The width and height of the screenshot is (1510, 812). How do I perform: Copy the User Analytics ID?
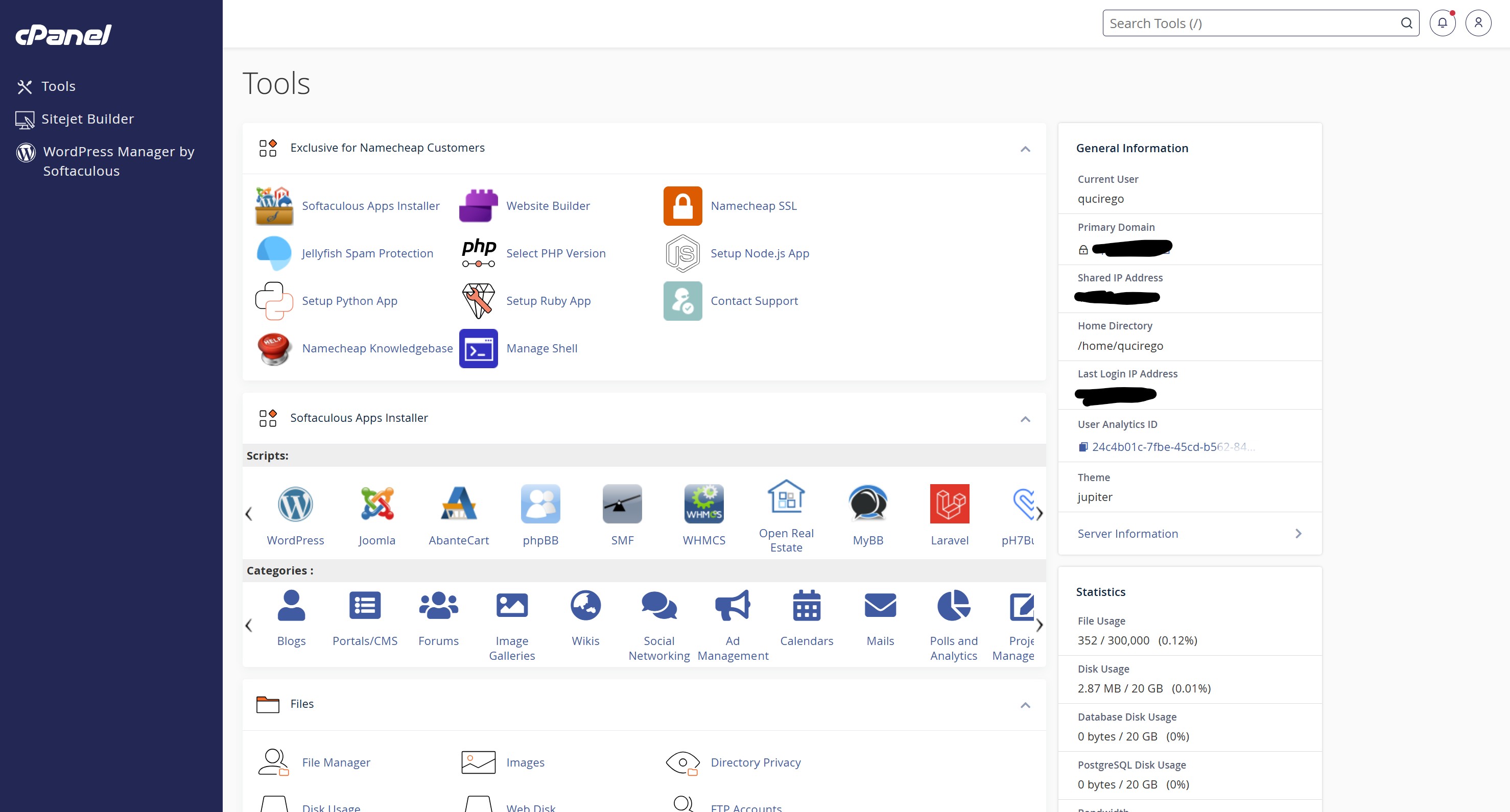pos(1083,446)
